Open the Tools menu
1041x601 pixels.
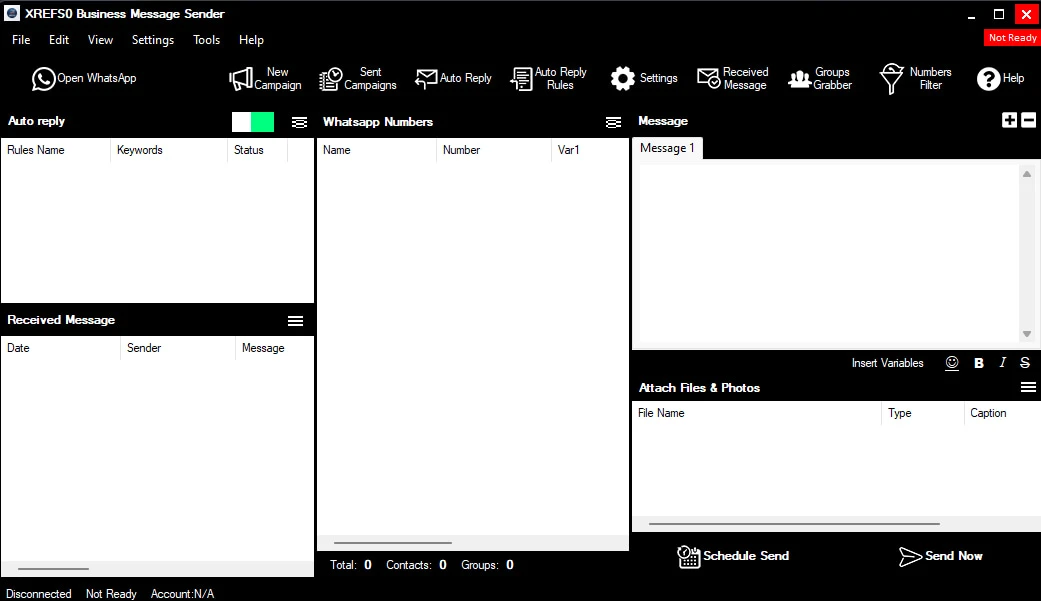[x=206, y=40]
